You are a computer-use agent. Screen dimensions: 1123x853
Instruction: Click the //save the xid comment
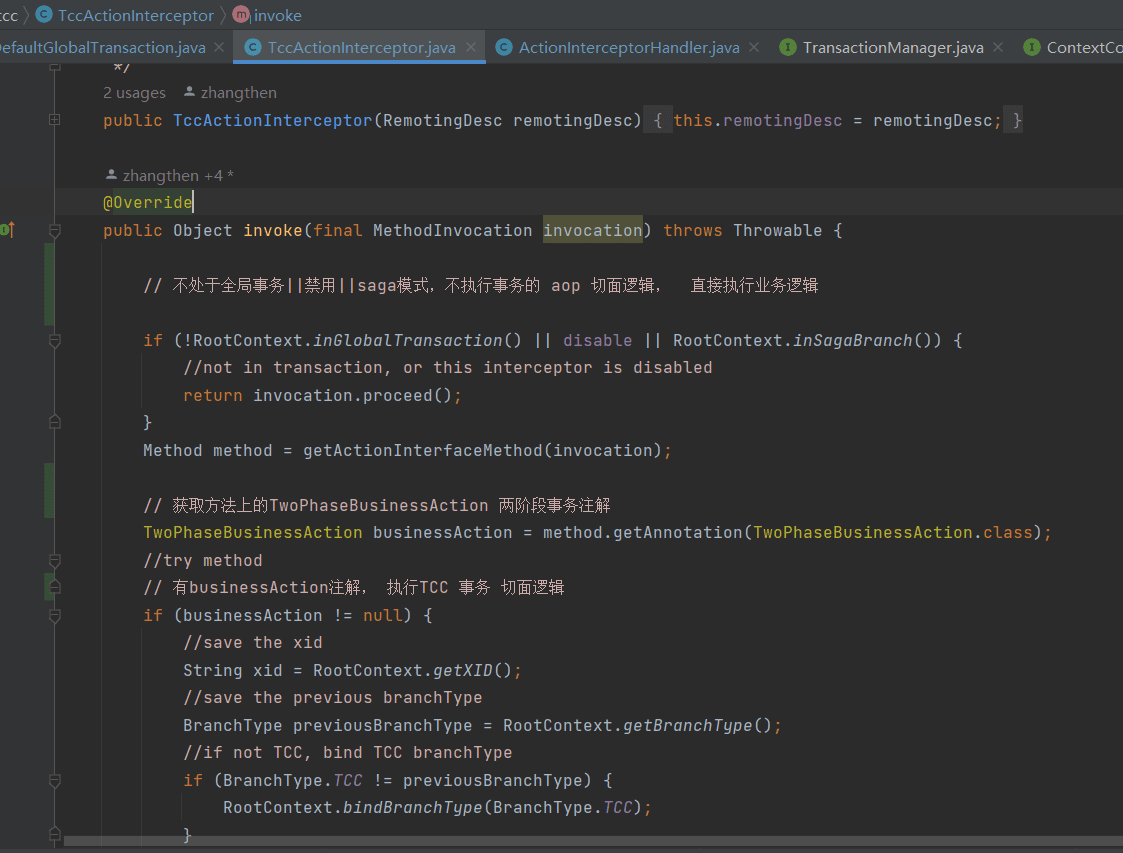(253, 642)
